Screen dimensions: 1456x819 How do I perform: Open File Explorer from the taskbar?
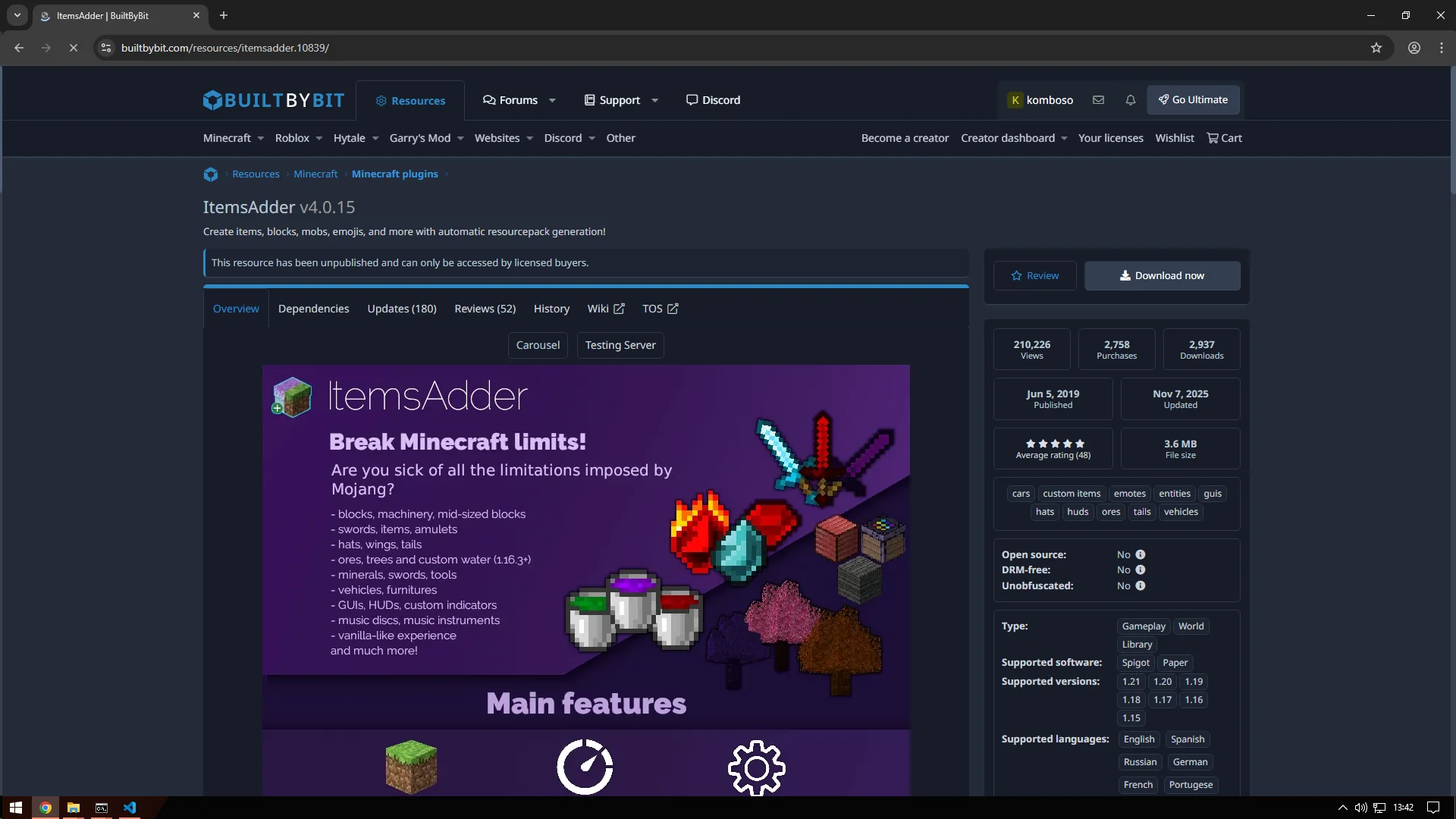(74, 808)
